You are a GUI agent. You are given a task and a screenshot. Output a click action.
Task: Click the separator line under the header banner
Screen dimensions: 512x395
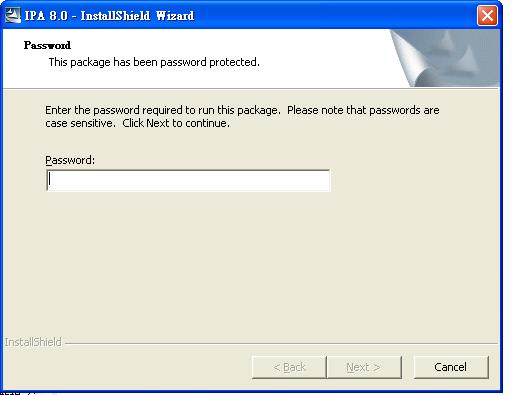point(251,88)
